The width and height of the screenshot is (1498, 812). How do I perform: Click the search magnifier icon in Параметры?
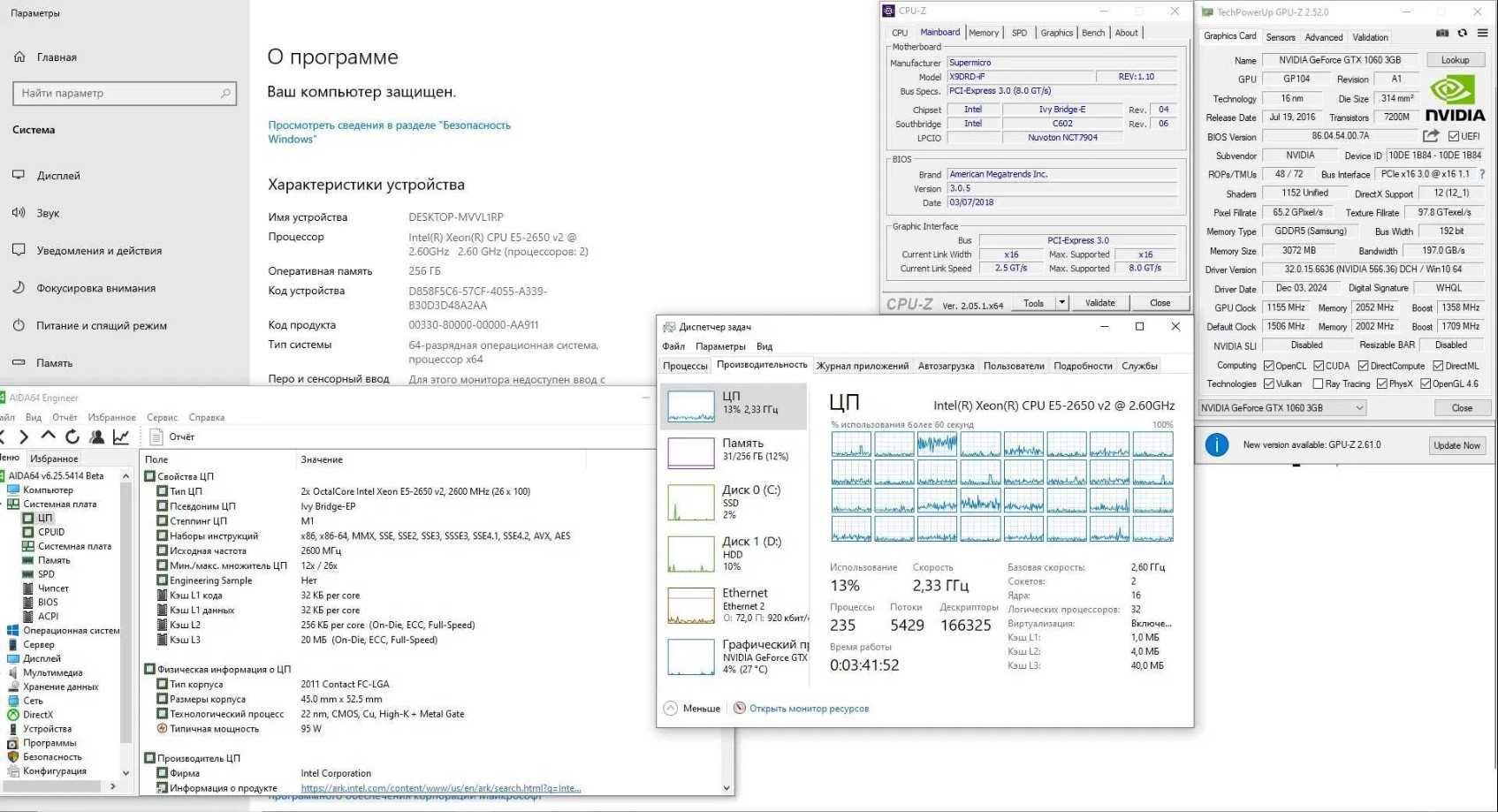(225, 93)
